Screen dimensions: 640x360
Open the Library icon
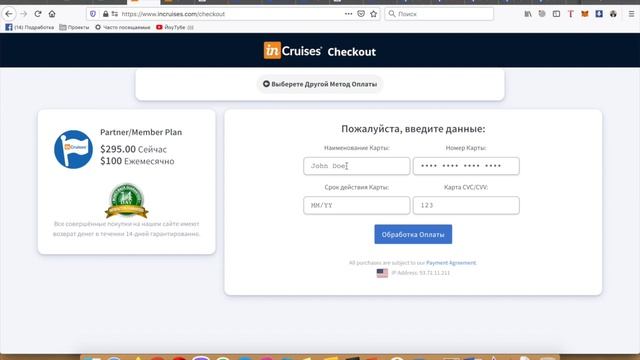pyautogui.click(x=528, y=14)
